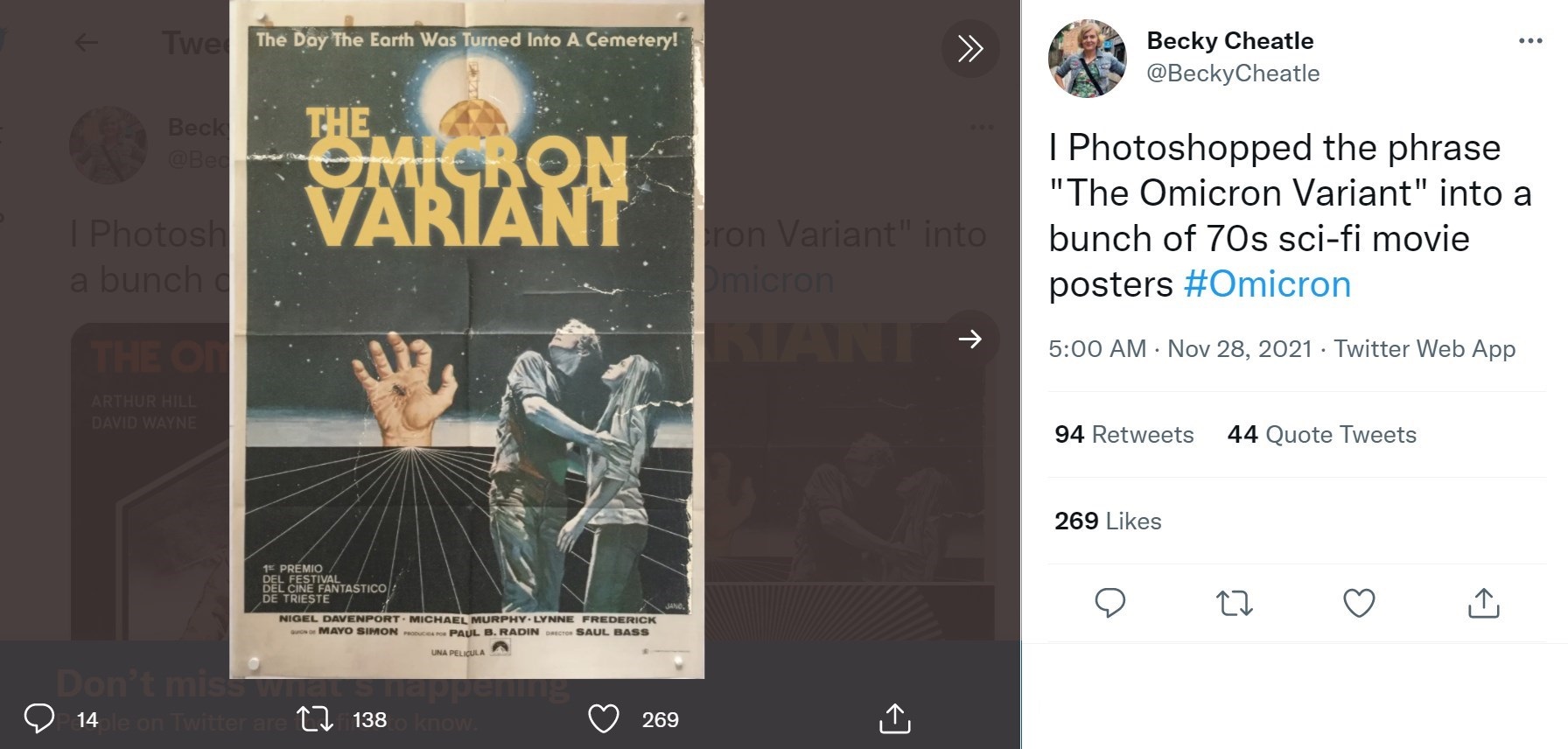Viewport: 1568px width, 749px height.
Task: Open the tweet's three-dot more menu
Action: [x=1529, y=41]
